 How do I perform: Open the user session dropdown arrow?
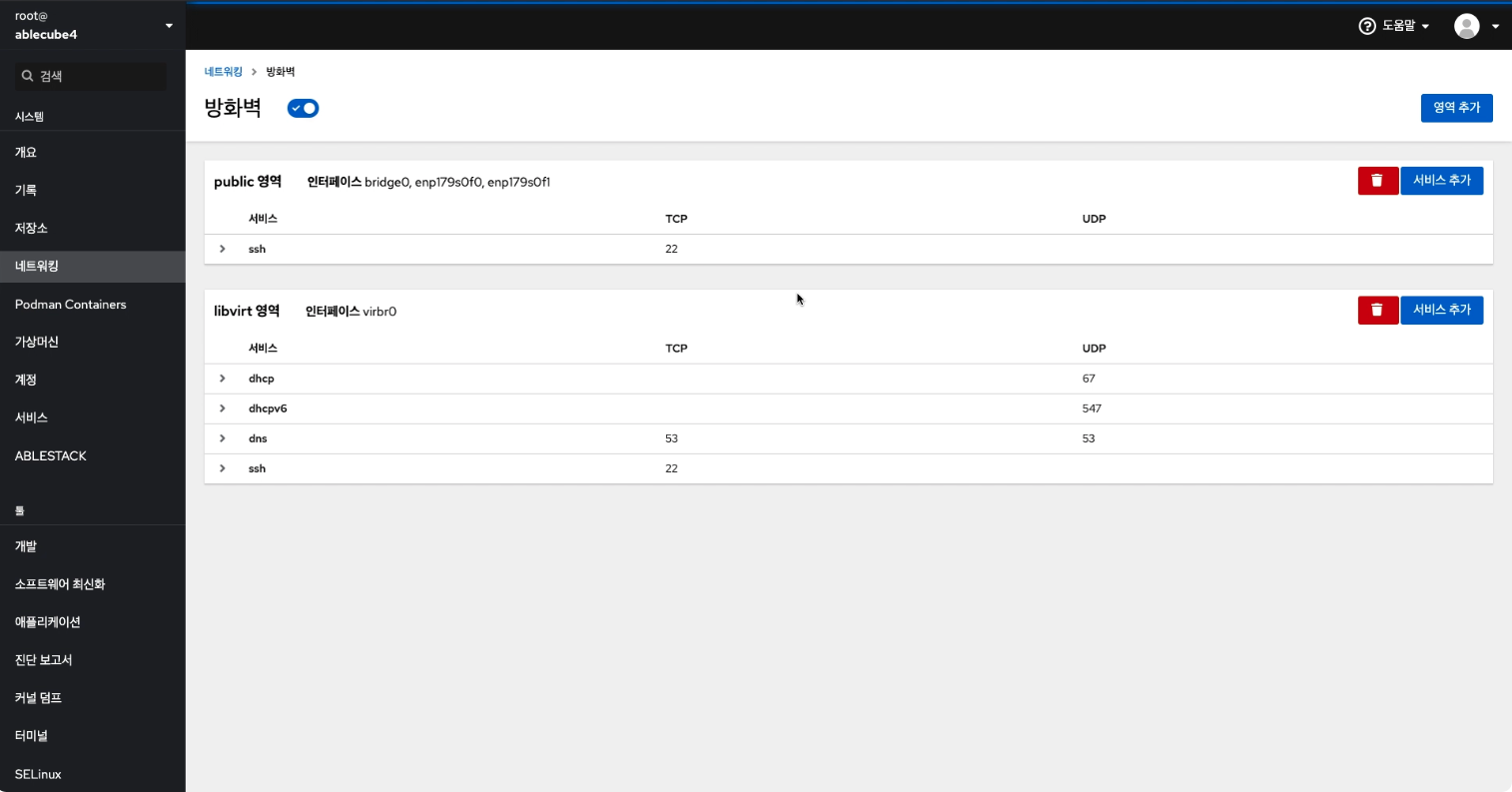click(x=1495, y=26)
